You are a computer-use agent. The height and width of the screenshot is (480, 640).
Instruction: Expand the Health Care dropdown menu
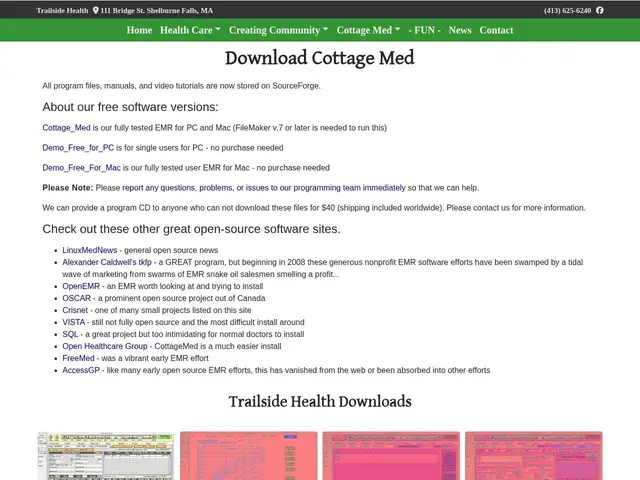pos(190,30)
